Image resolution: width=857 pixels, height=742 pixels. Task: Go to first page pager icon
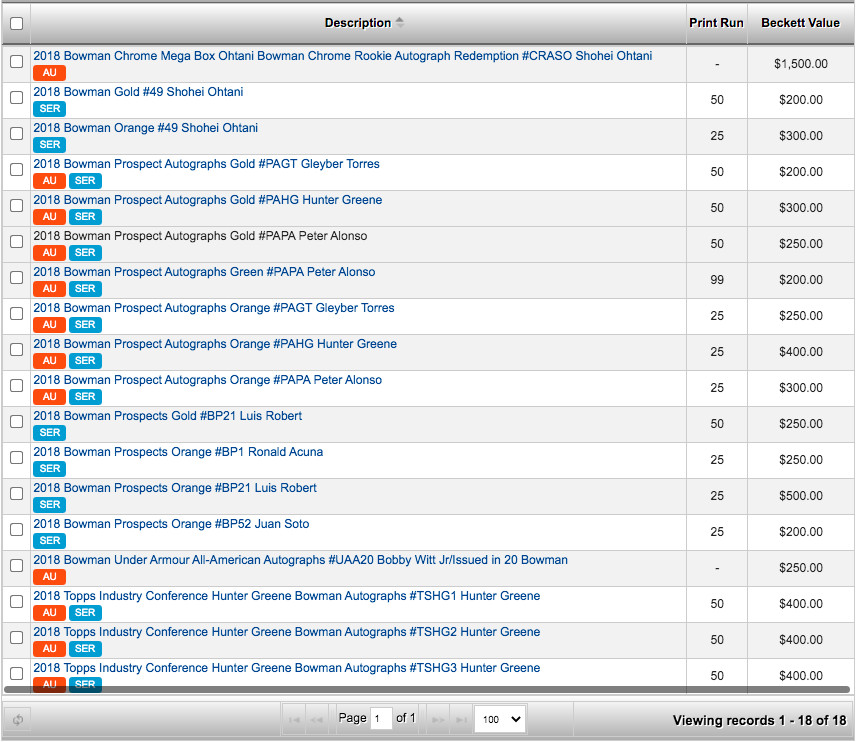coord(294,720)
